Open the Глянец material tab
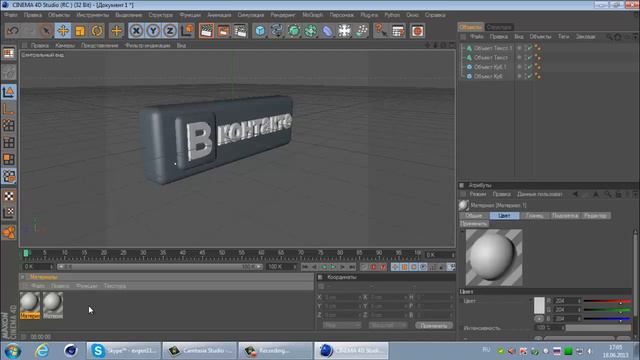The height and width of the screenshot is (360, 640). (x=534, y=216)
